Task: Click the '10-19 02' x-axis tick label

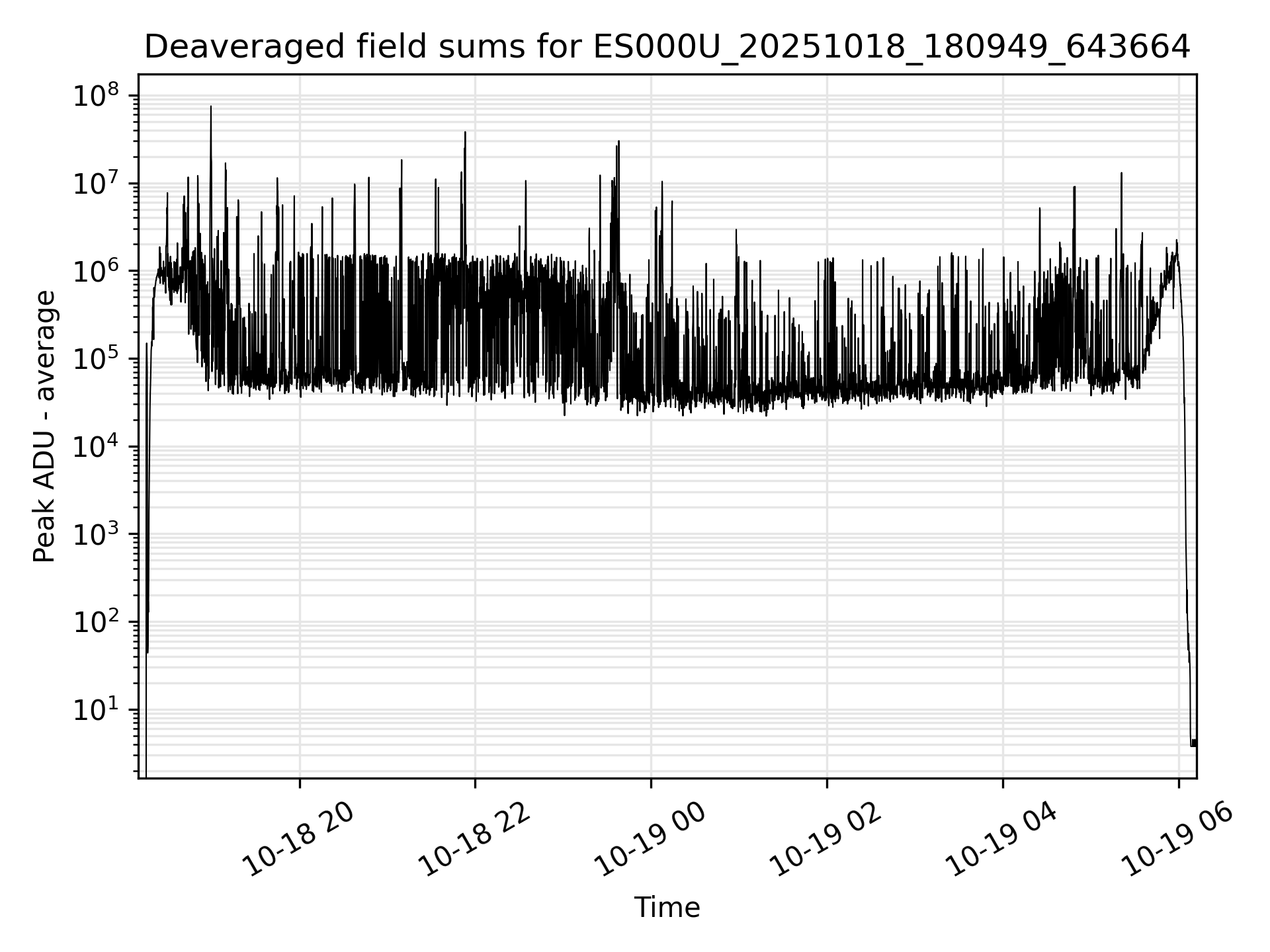Action: coord(826,840)
